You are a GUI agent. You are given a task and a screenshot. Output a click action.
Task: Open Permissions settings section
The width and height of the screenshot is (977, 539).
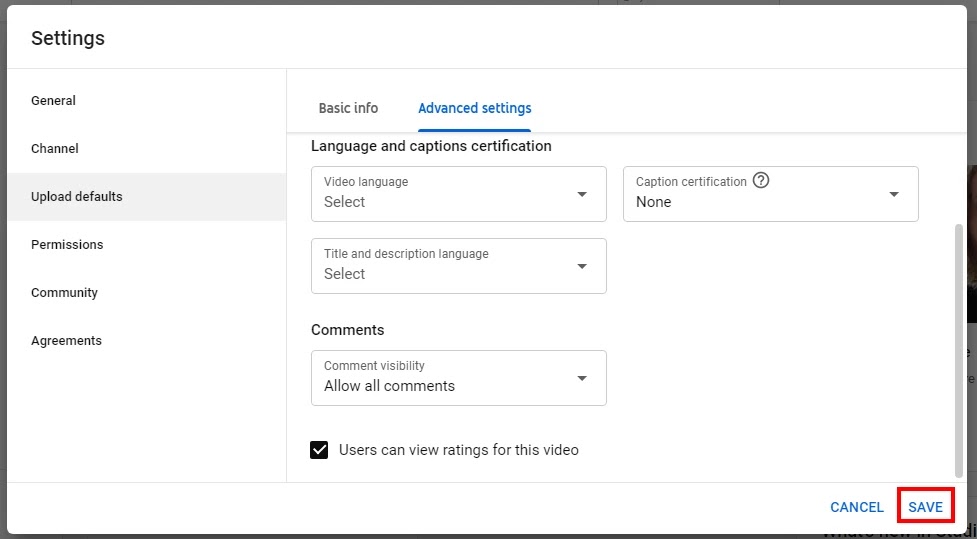67,245
